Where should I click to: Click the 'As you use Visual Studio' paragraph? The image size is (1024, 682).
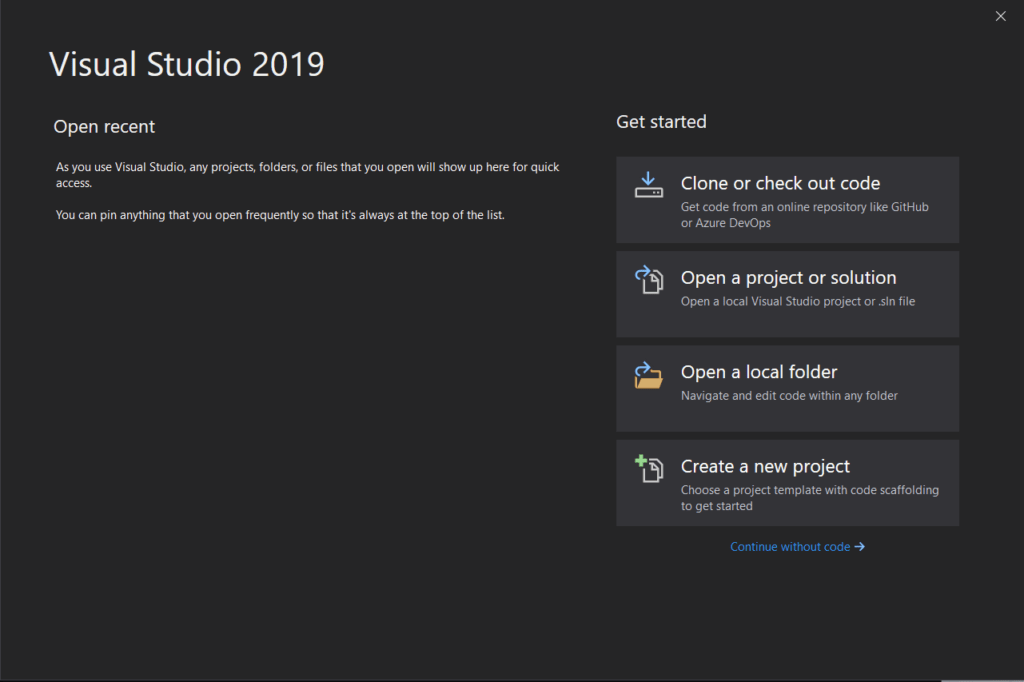coord(308,175)
